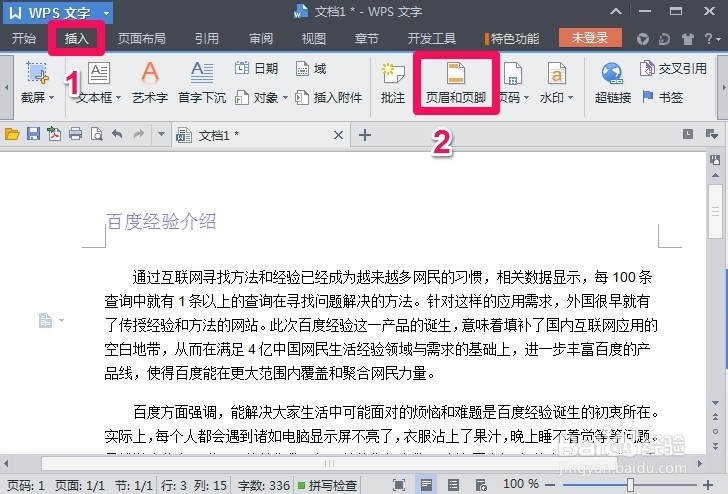Expand 对象 dropdown arrow
The width and height of the screenshot is (728, 494).
pos(285,98)
